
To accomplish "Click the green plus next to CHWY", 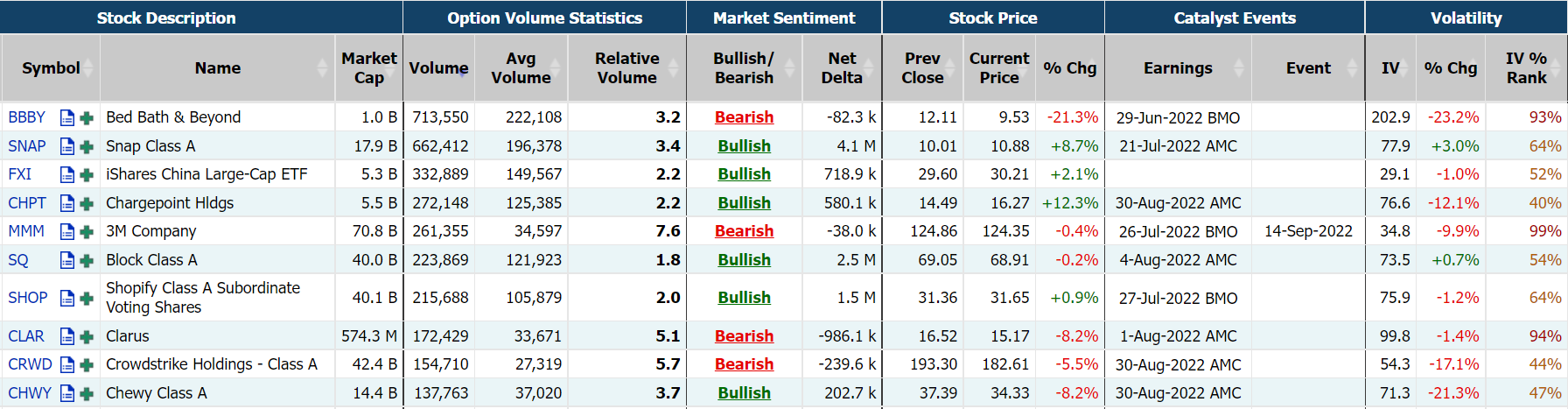I will tap(87, 393).
